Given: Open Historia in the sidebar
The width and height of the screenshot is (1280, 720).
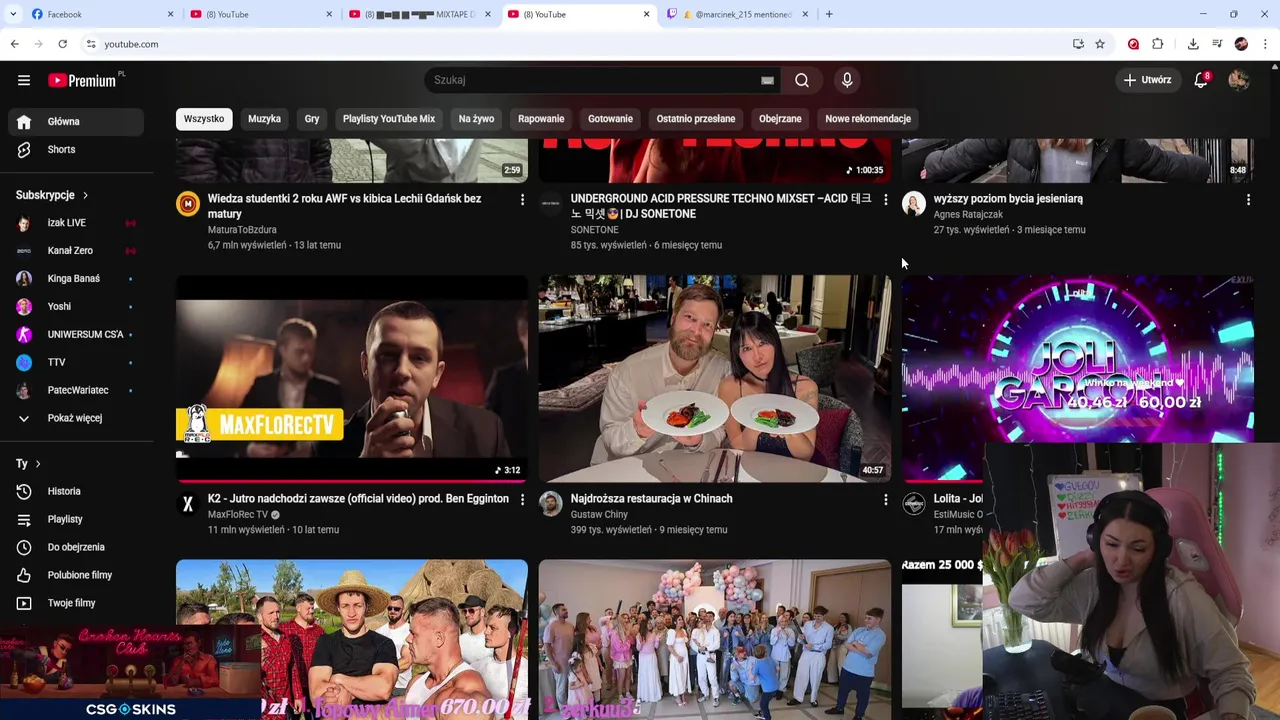Looking at the screenshot, I should 76,491.
